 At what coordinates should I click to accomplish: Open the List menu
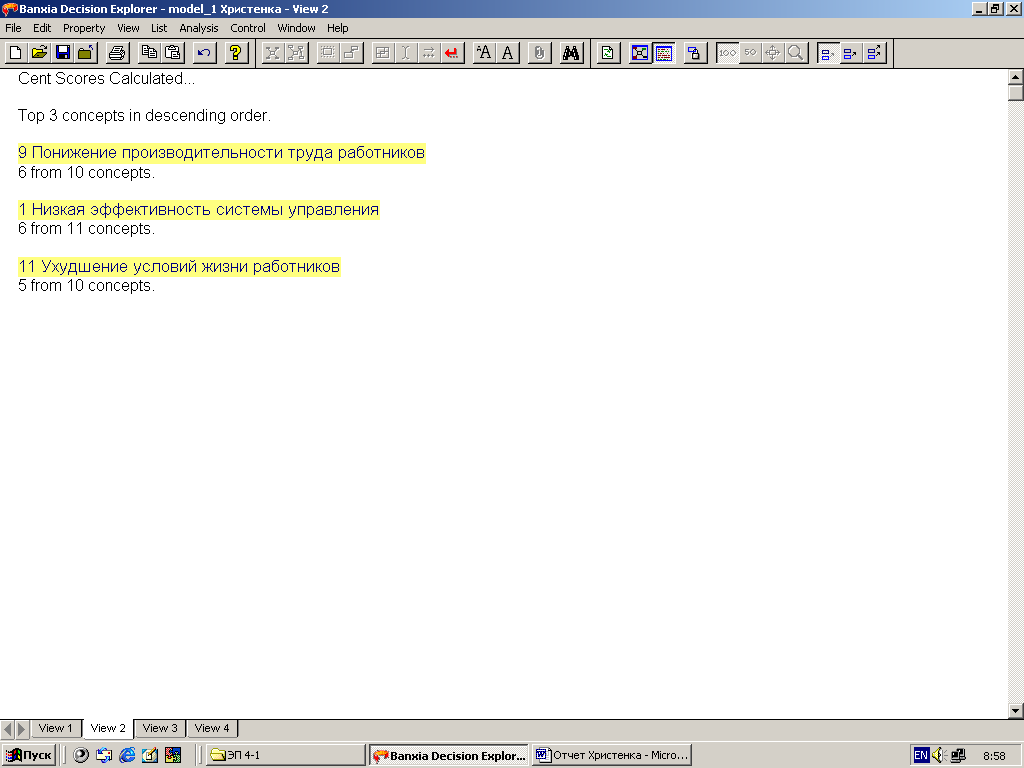(x=159, y=28)
